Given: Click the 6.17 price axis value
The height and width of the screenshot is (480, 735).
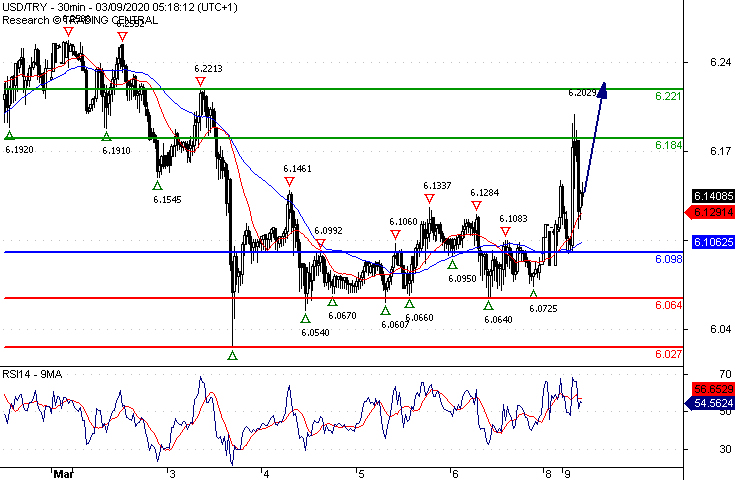Looking at the screenshot, I should coord(720,151).
